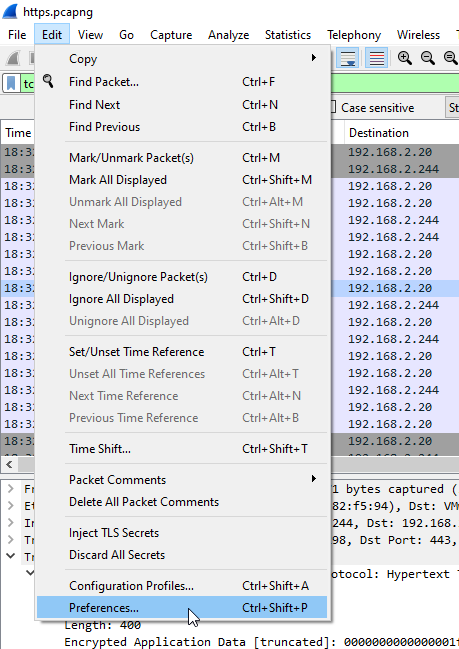This screenshot has width=459, height=649.
Task: Toggle the auto-scroll live capture toolbar icon
Action: [x=347, y=58]
